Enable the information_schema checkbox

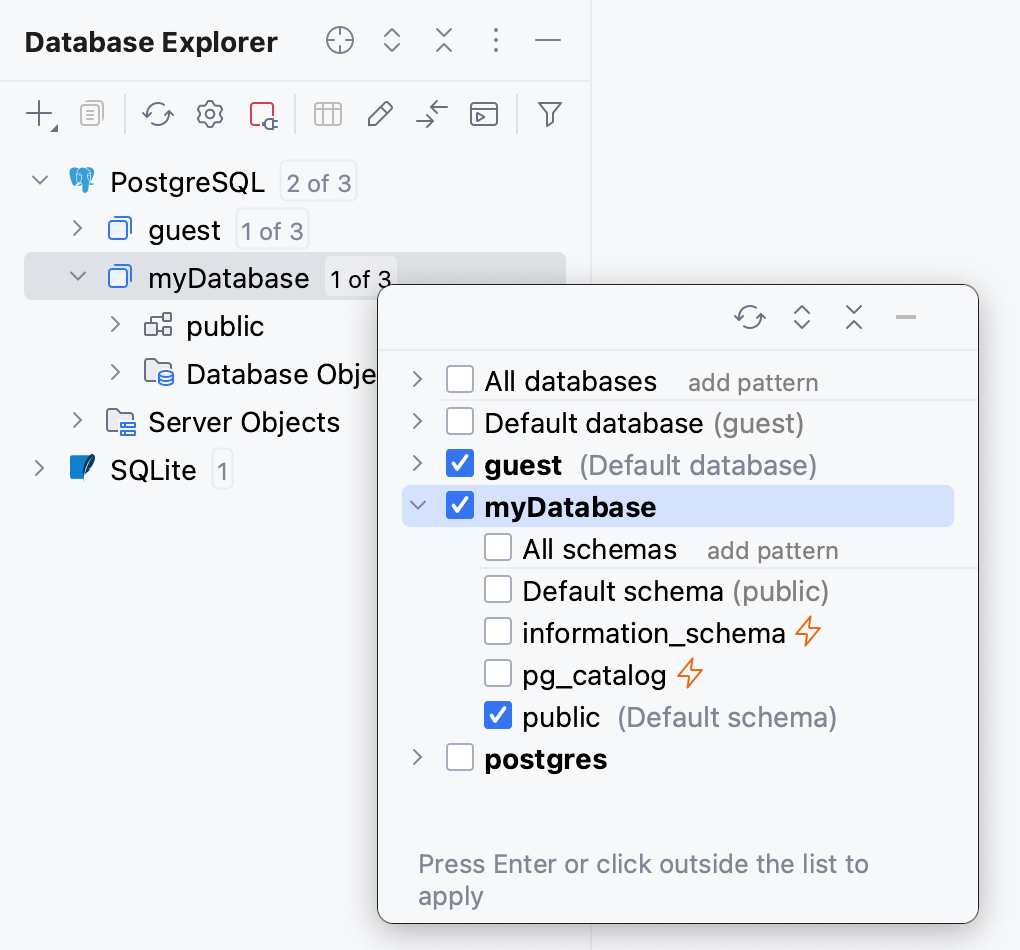point(497,631)
